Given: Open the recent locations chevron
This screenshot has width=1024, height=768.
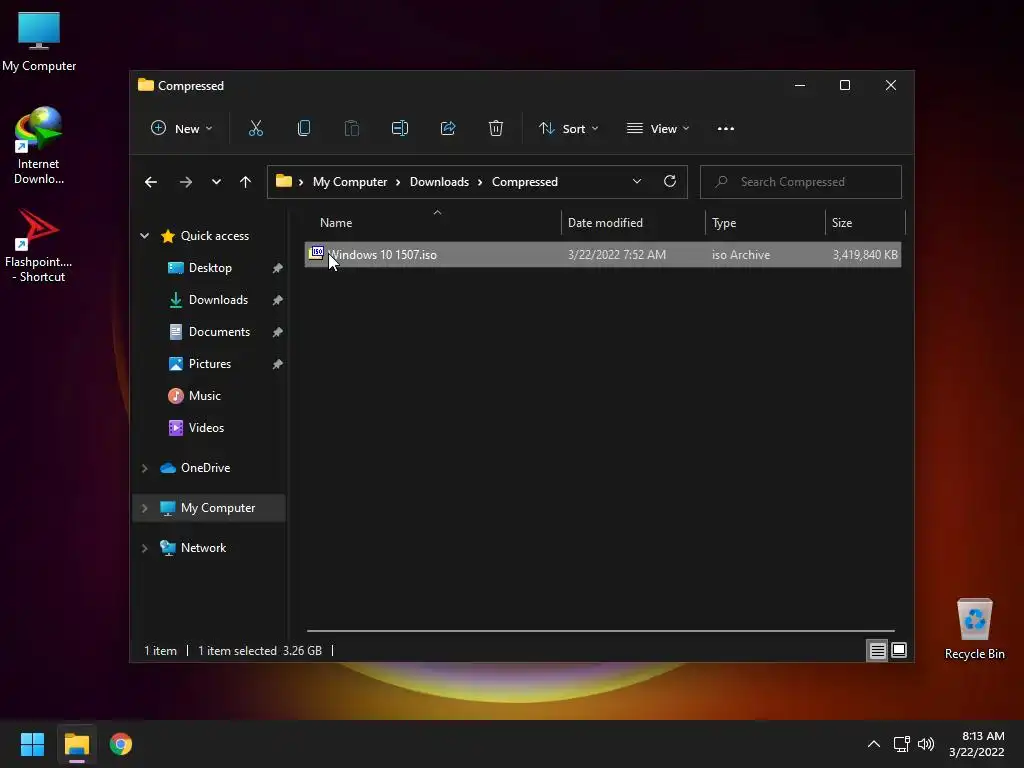Looking at the screenshot, I should (216, 182).
